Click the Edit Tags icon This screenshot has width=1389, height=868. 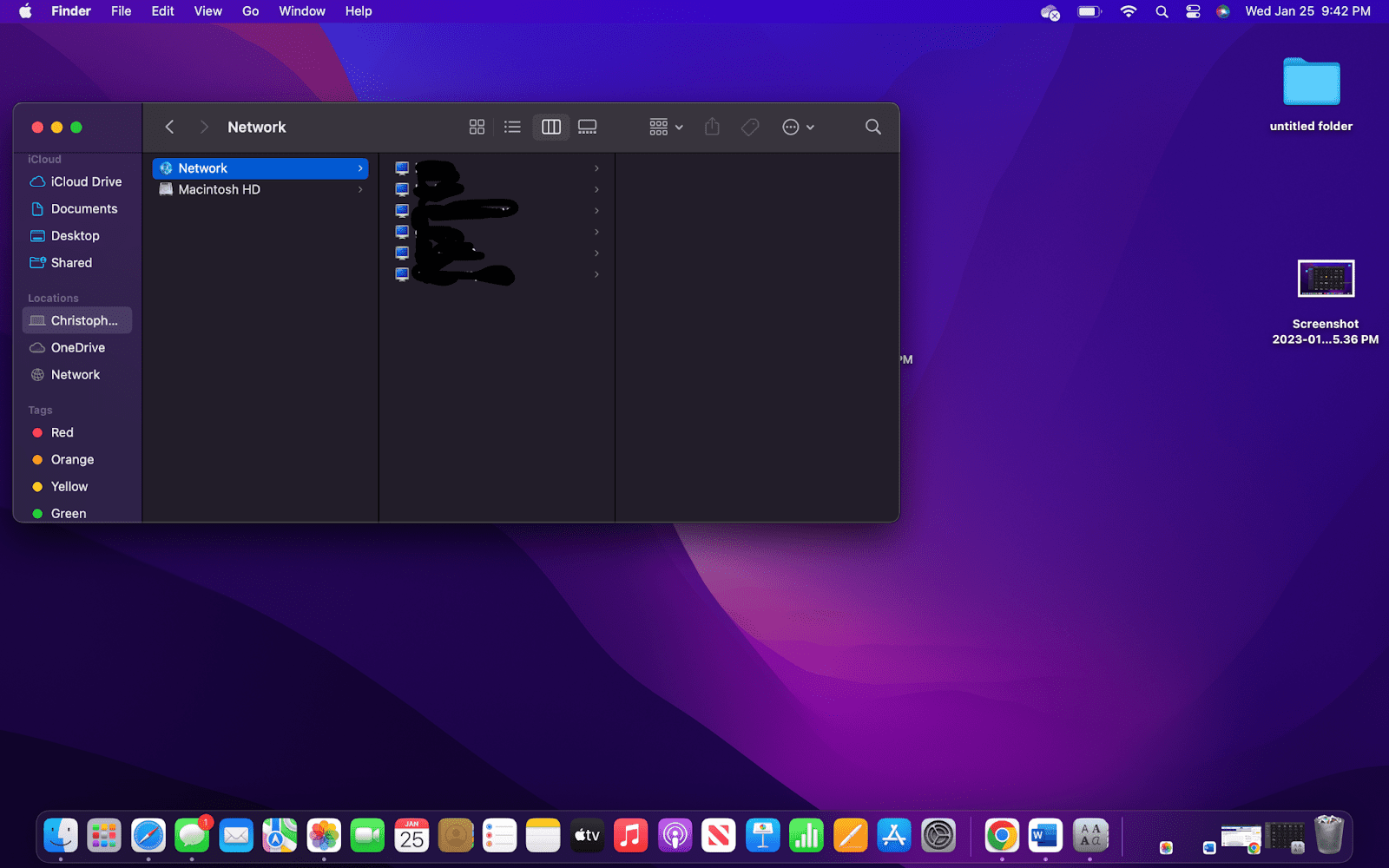tap(750, 127)
